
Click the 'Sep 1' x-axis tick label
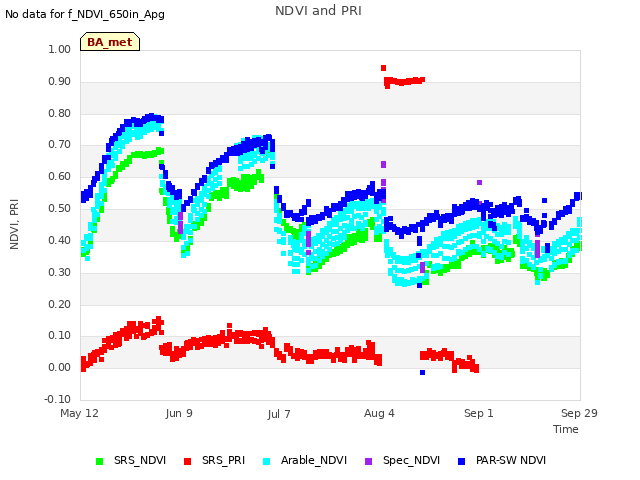[x=479, y=413]
